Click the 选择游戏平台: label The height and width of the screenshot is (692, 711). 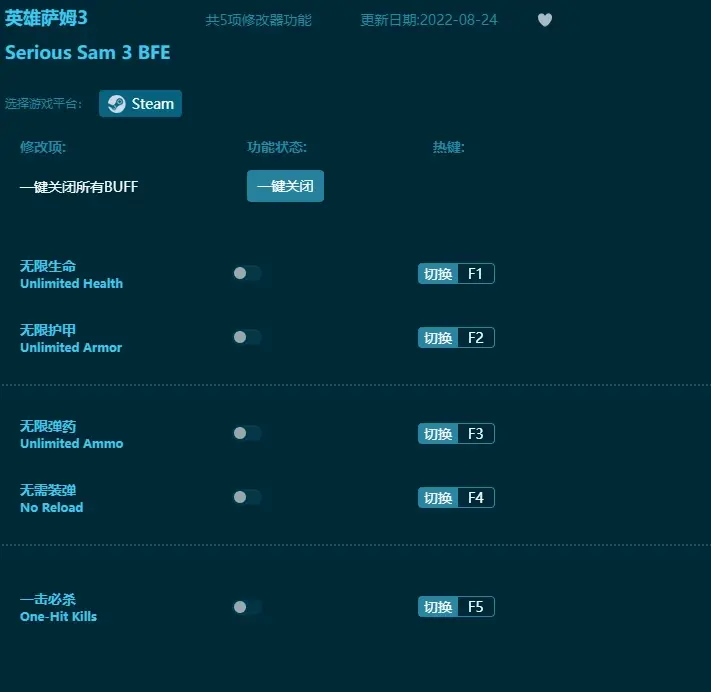click(x=43, y=104)
